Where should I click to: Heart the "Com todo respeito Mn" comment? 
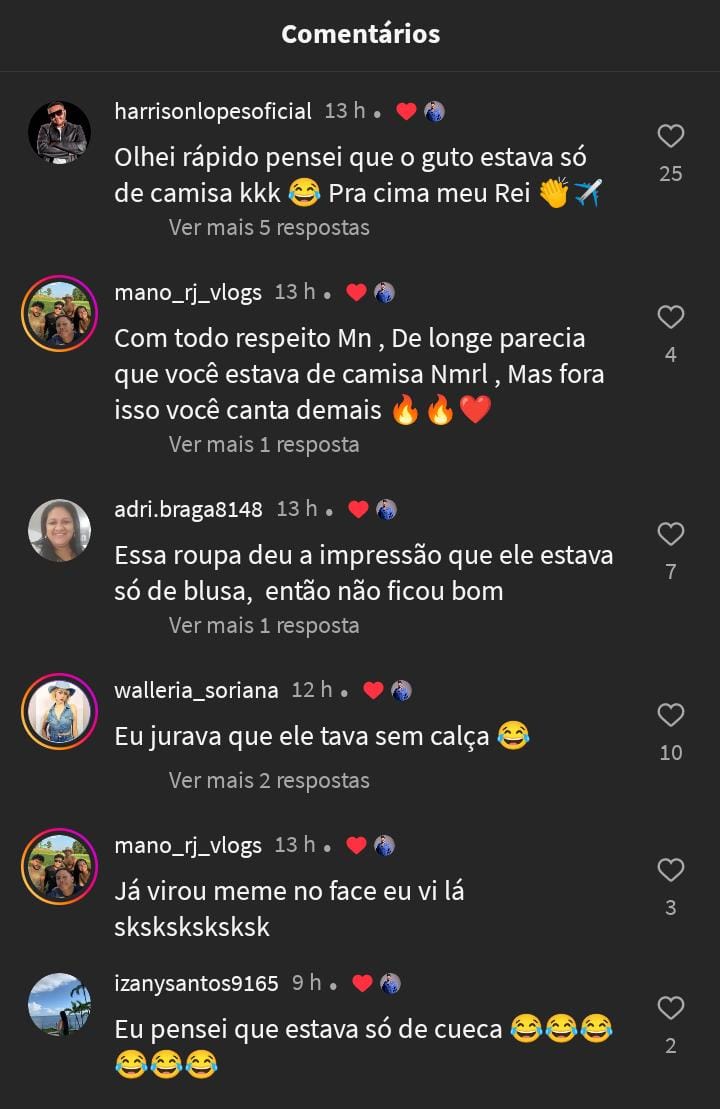pyautogui.click(x=670, y=317)
